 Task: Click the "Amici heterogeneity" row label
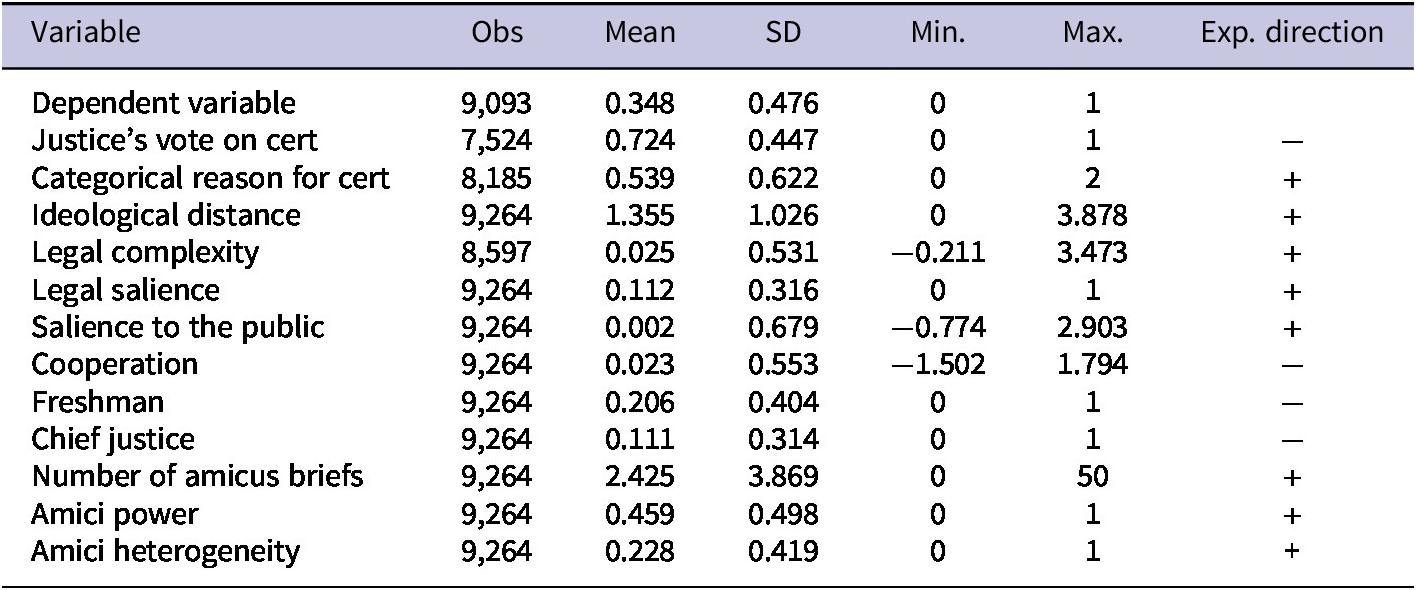click(166, 551)
